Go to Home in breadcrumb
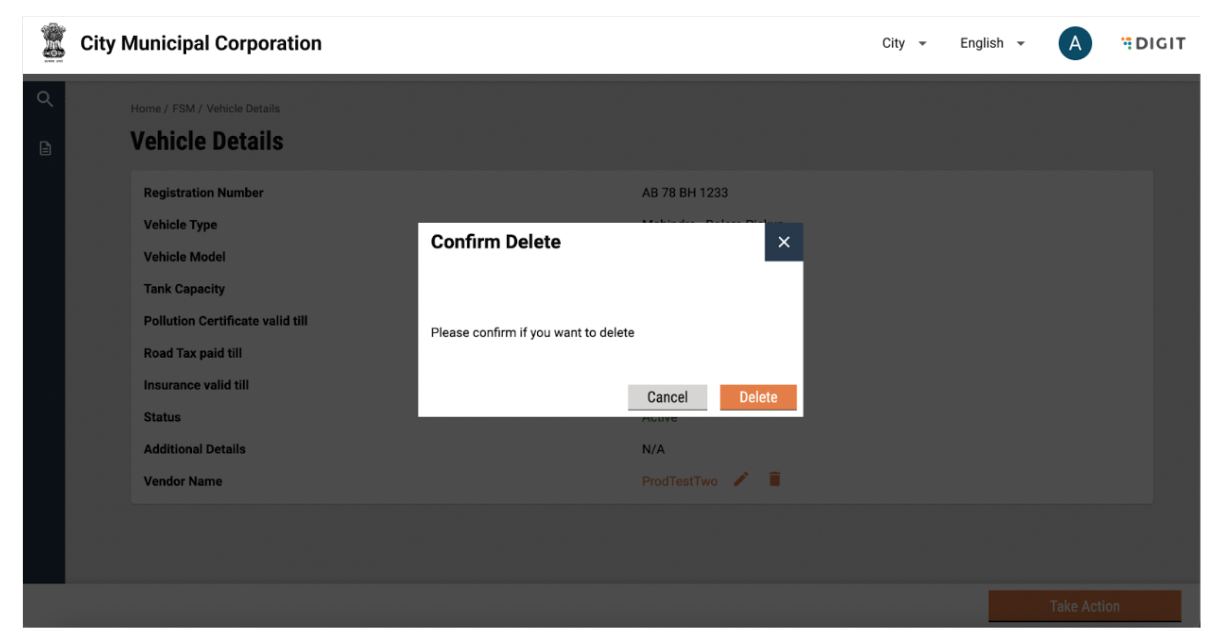 coord(145,108)
